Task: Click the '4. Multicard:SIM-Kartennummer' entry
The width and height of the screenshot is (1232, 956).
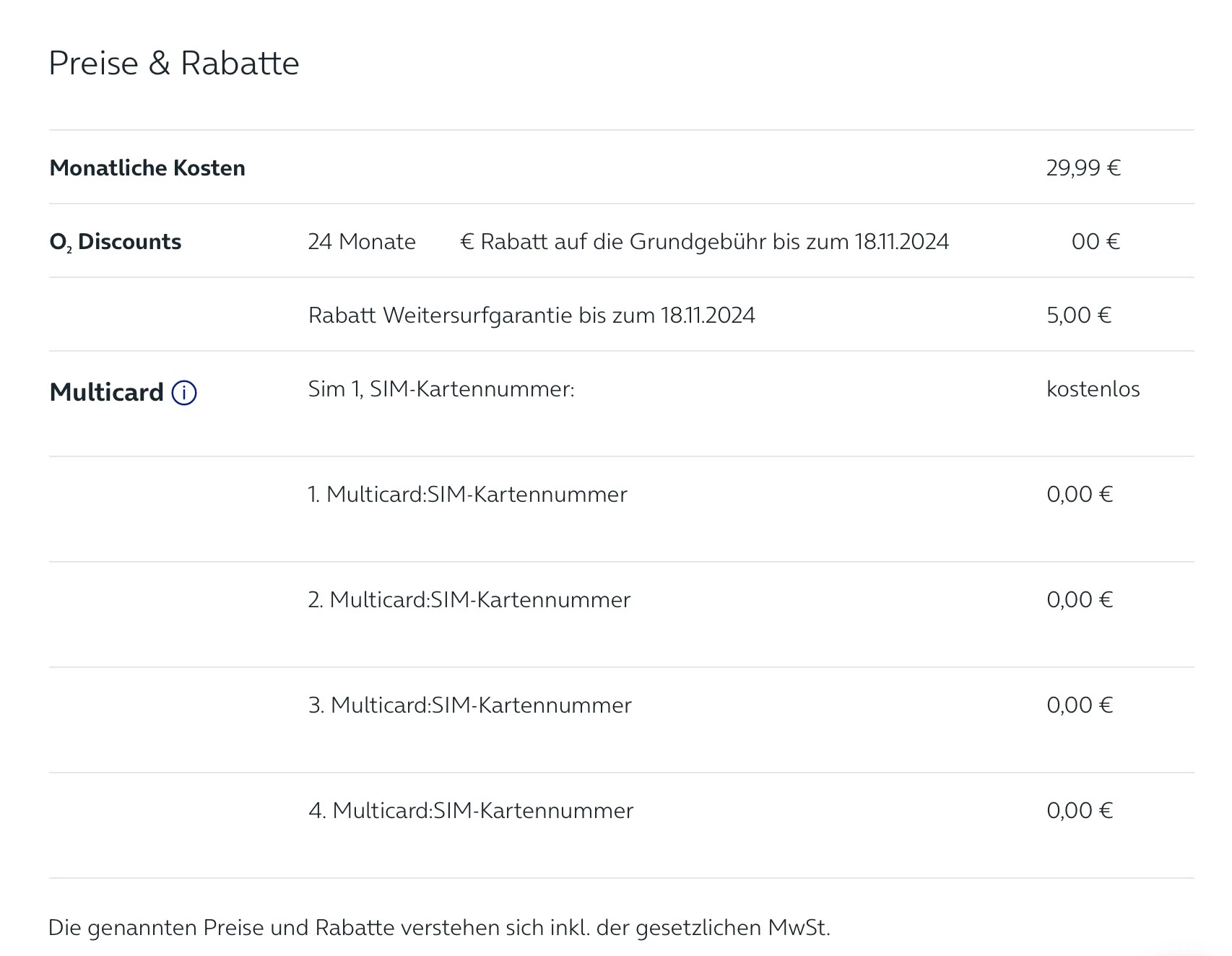Action: click(470, 811)
